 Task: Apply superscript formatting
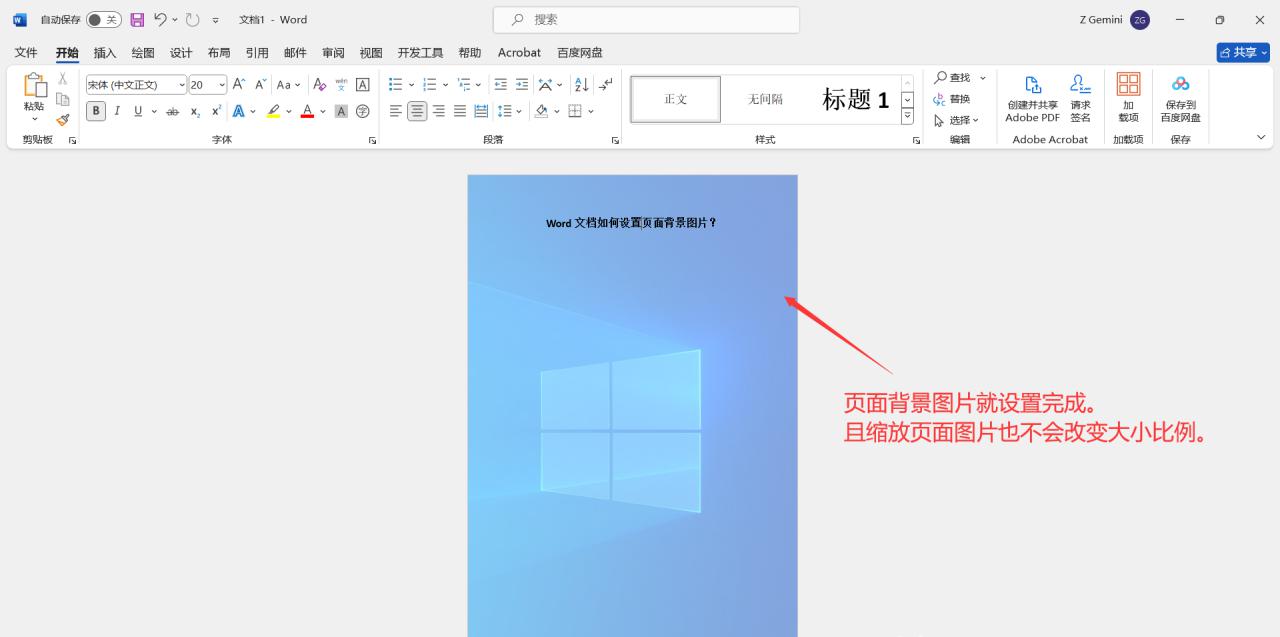click(216, 111)
